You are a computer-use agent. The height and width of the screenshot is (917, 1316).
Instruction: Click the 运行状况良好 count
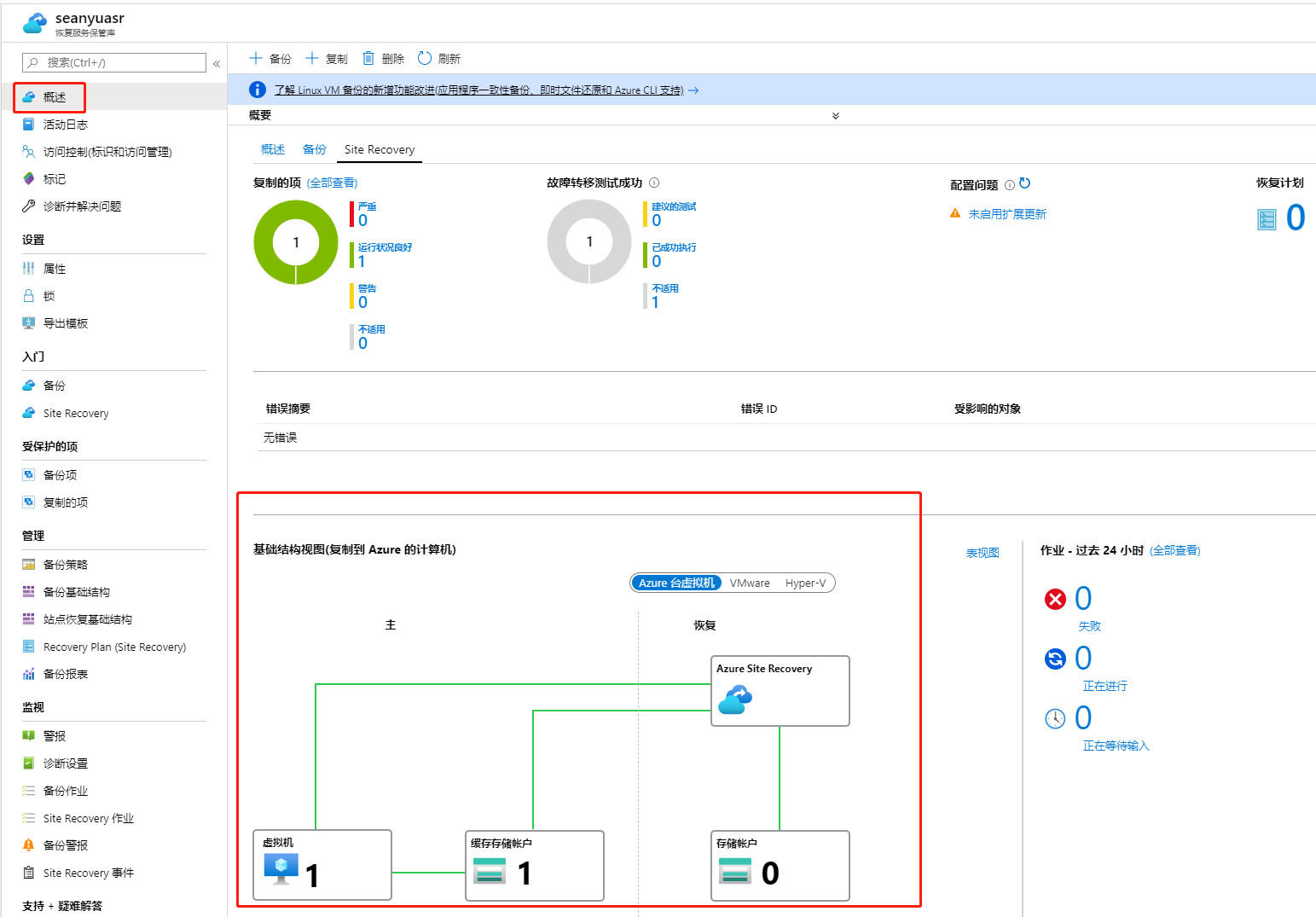click(x=362, y=261)
